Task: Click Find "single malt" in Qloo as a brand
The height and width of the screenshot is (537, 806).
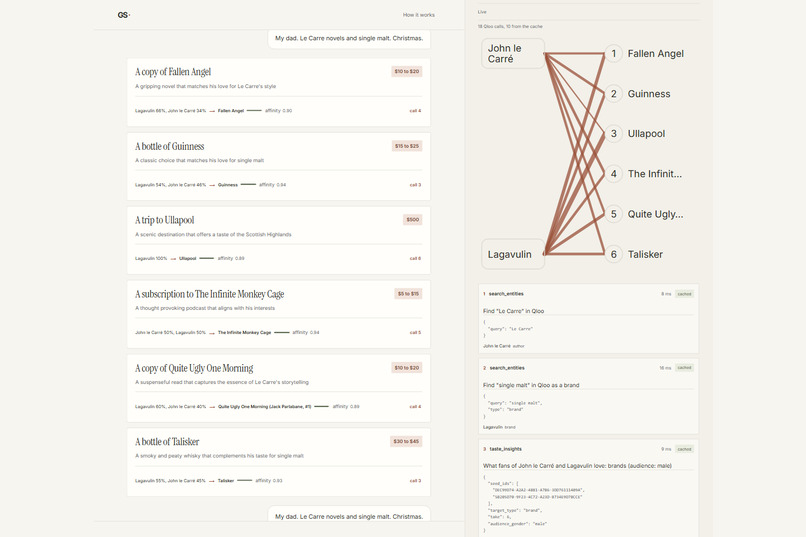Action: (x=531, y=385)
